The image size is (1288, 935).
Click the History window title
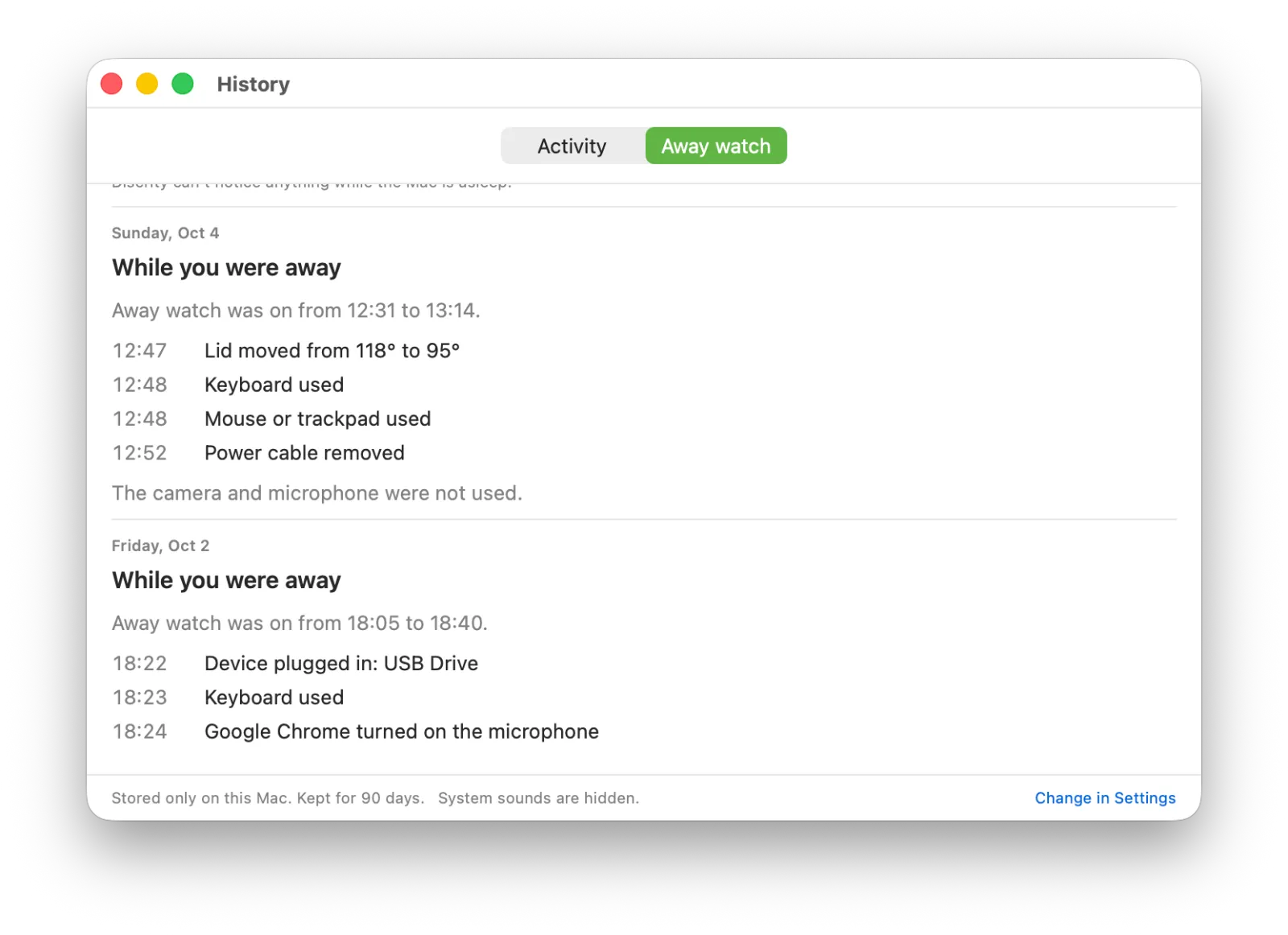click(254, 84)
